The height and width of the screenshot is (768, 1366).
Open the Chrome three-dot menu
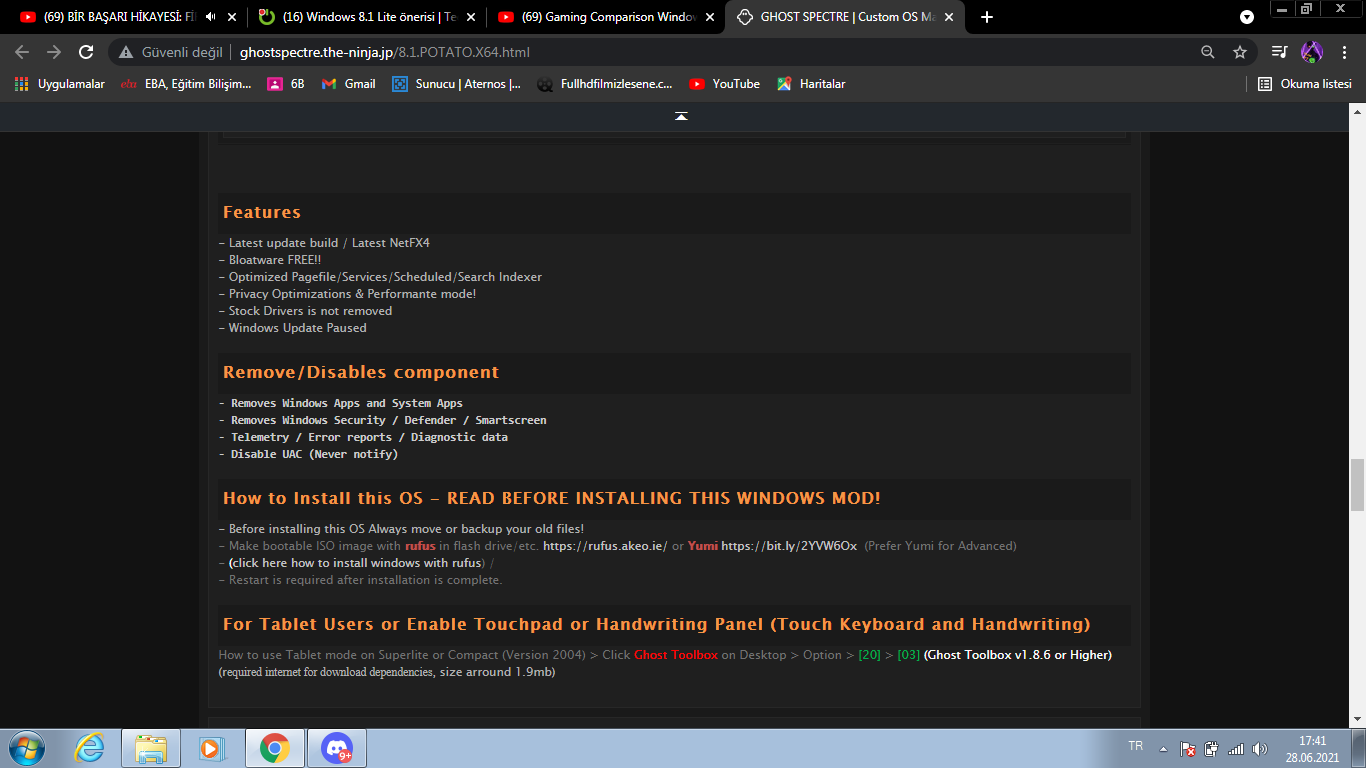click(x=1344, y=52)
